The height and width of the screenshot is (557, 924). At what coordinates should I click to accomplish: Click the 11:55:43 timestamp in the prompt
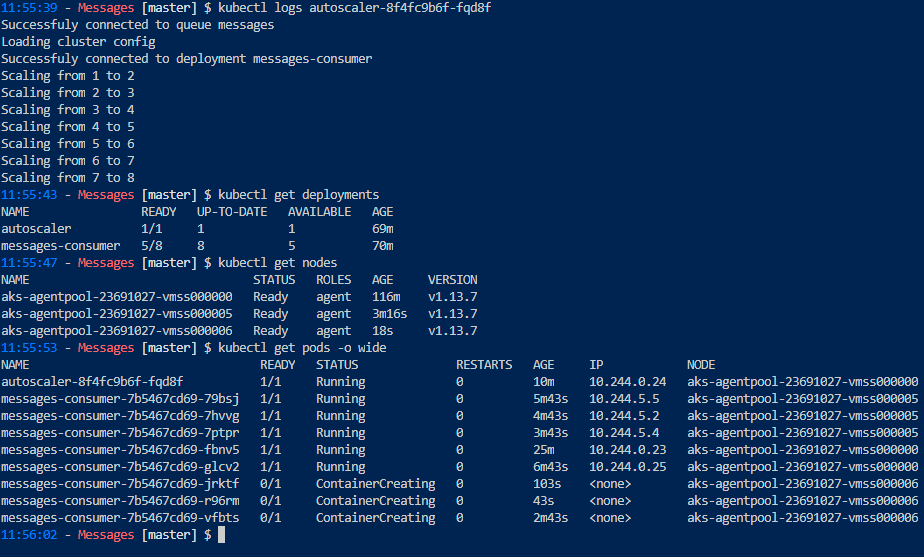(x=29, y=195)
